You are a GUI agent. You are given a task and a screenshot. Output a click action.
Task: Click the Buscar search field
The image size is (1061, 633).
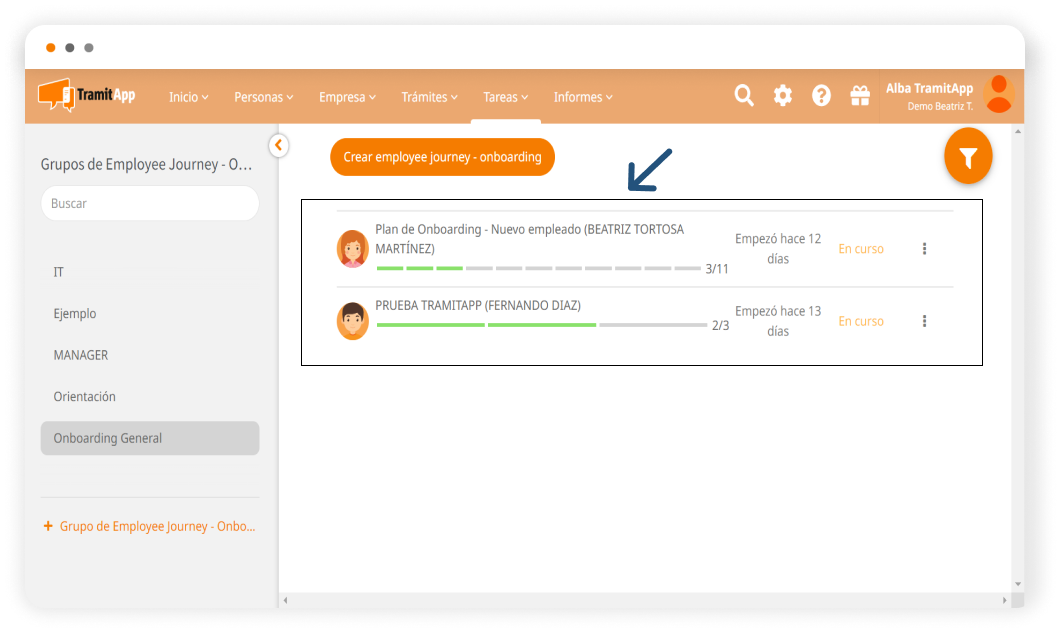coord(150,203)
